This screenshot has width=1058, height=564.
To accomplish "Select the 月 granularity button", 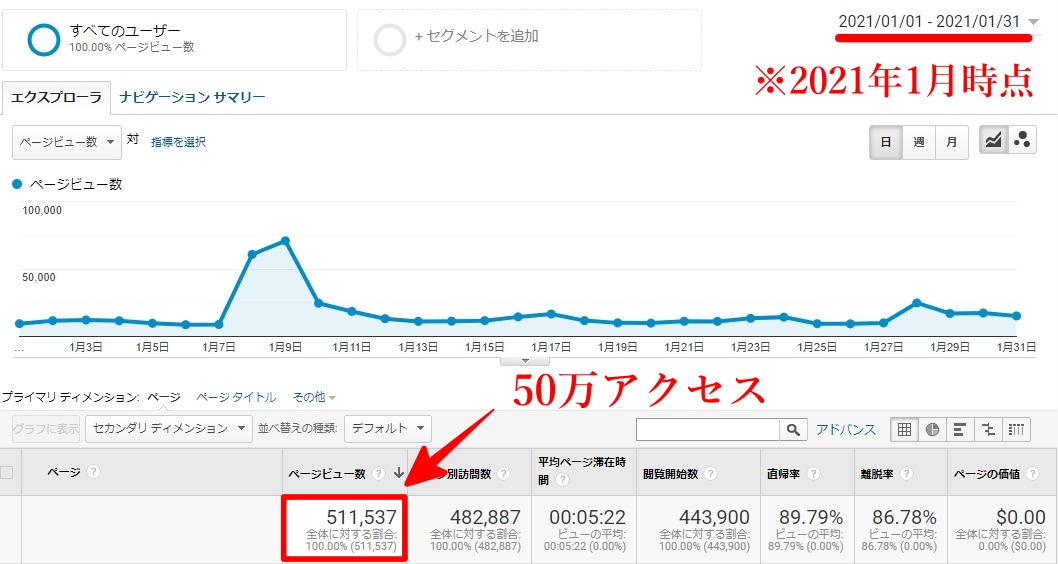I will (x=952, y=142).
